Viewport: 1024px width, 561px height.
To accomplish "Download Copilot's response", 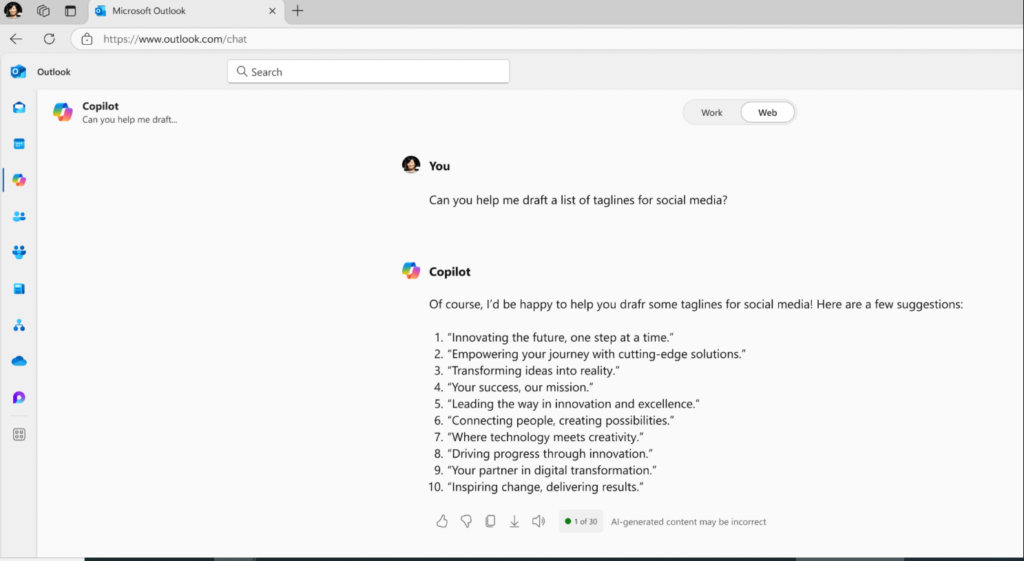I will coord(515,521).
